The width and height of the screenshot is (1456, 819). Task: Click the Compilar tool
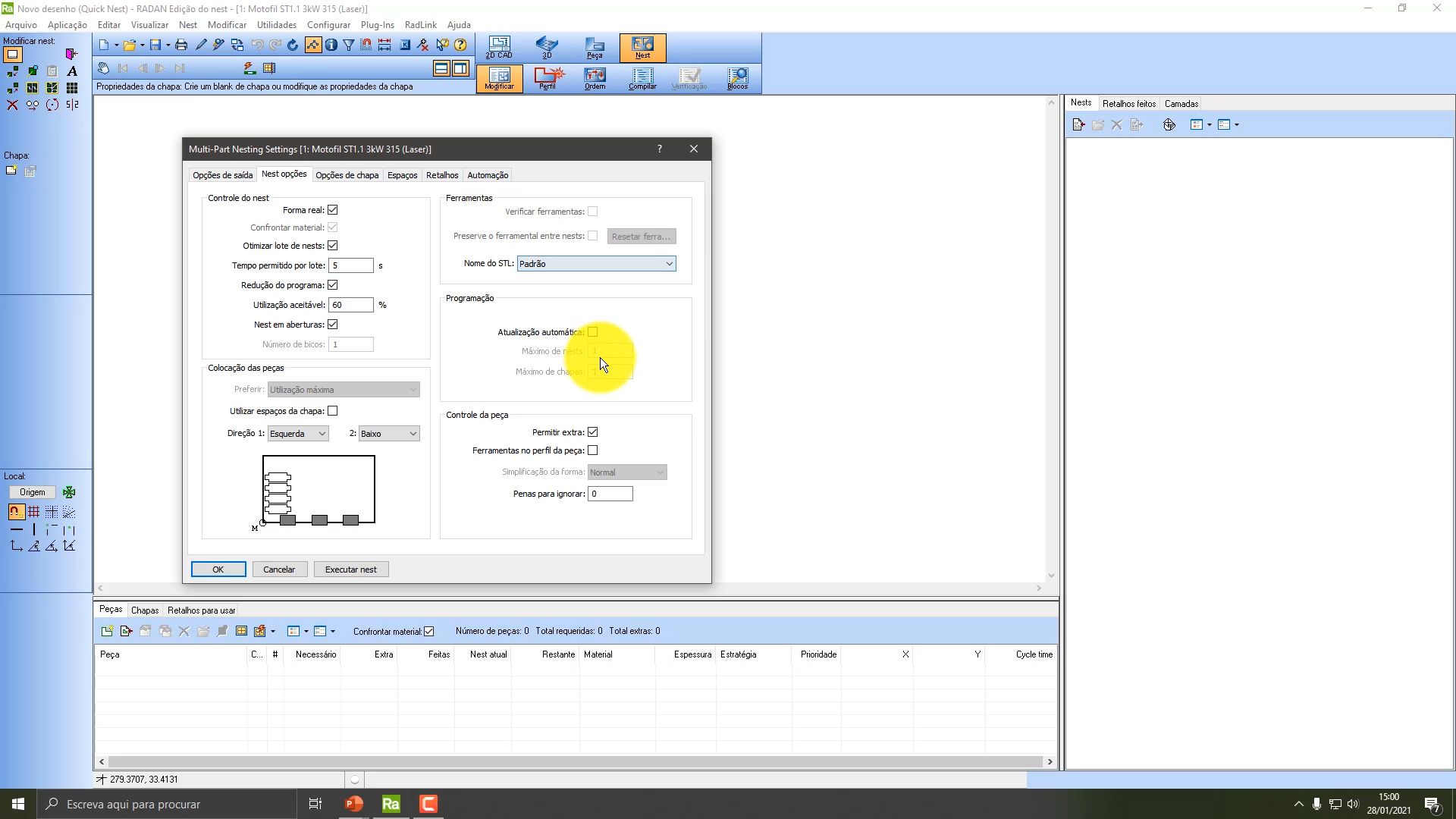(642, 78)
